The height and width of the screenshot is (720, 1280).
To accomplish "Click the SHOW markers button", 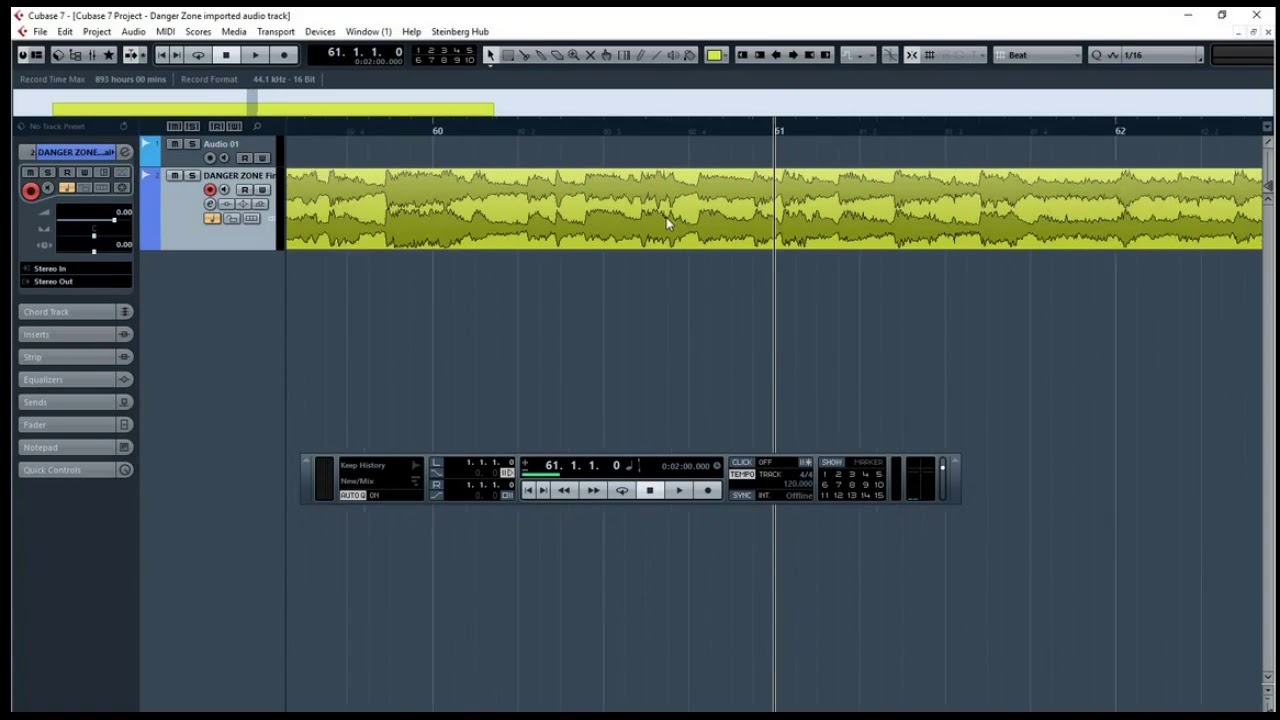I will point(832,462).
